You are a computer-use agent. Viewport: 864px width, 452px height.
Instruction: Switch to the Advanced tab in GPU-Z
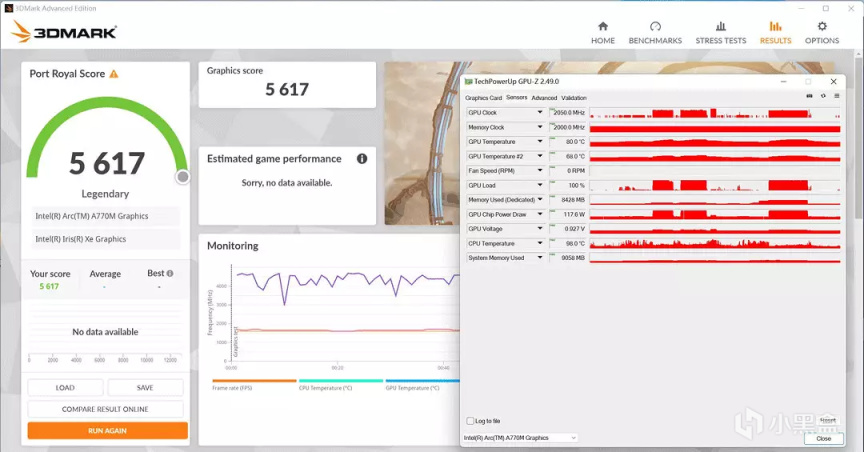[x=544, y=98]
